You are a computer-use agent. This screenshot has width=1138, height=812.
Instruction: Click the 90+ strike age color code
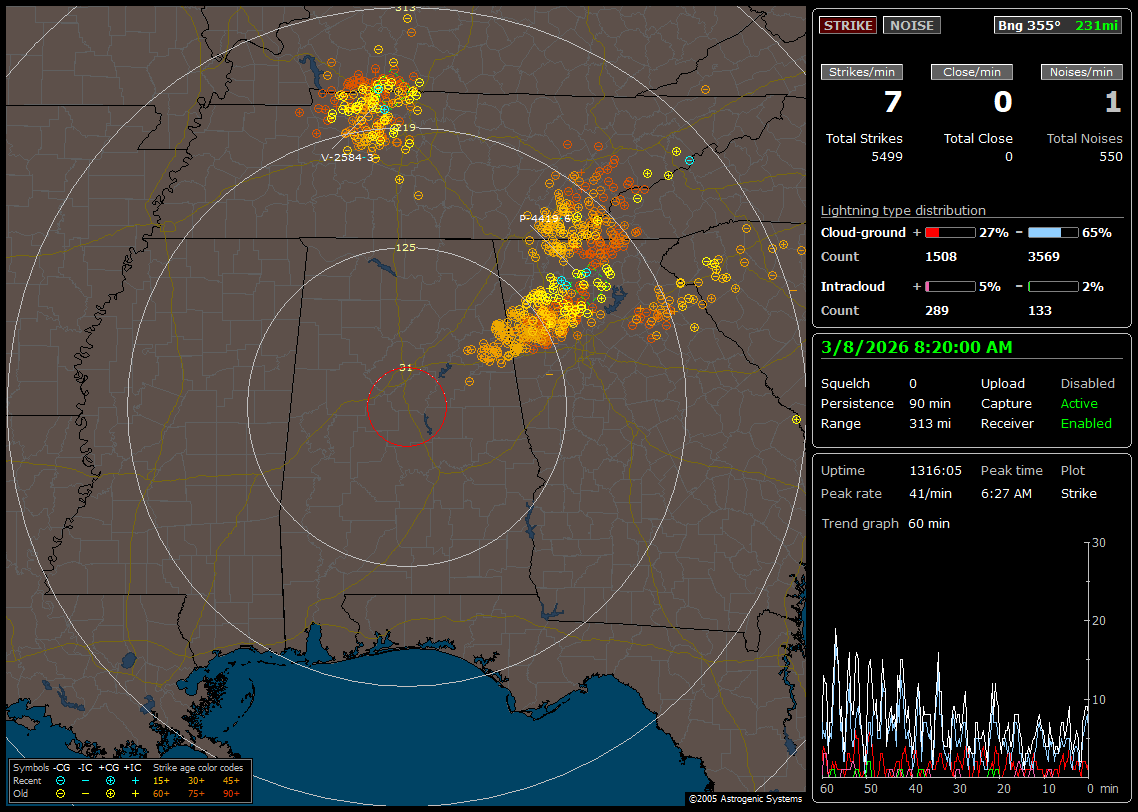(x=230, y=793)
